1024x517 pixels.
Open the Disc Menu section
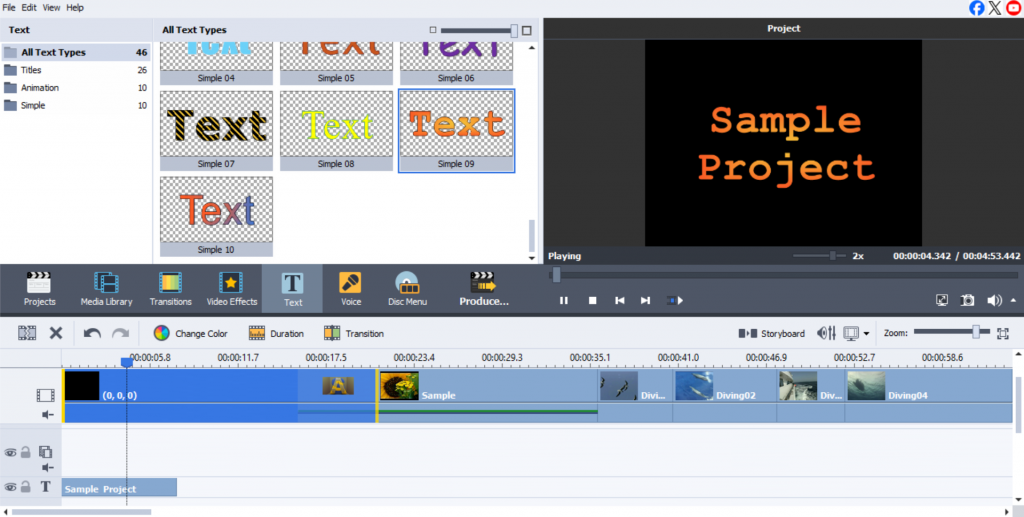click(x=407, y=288)
